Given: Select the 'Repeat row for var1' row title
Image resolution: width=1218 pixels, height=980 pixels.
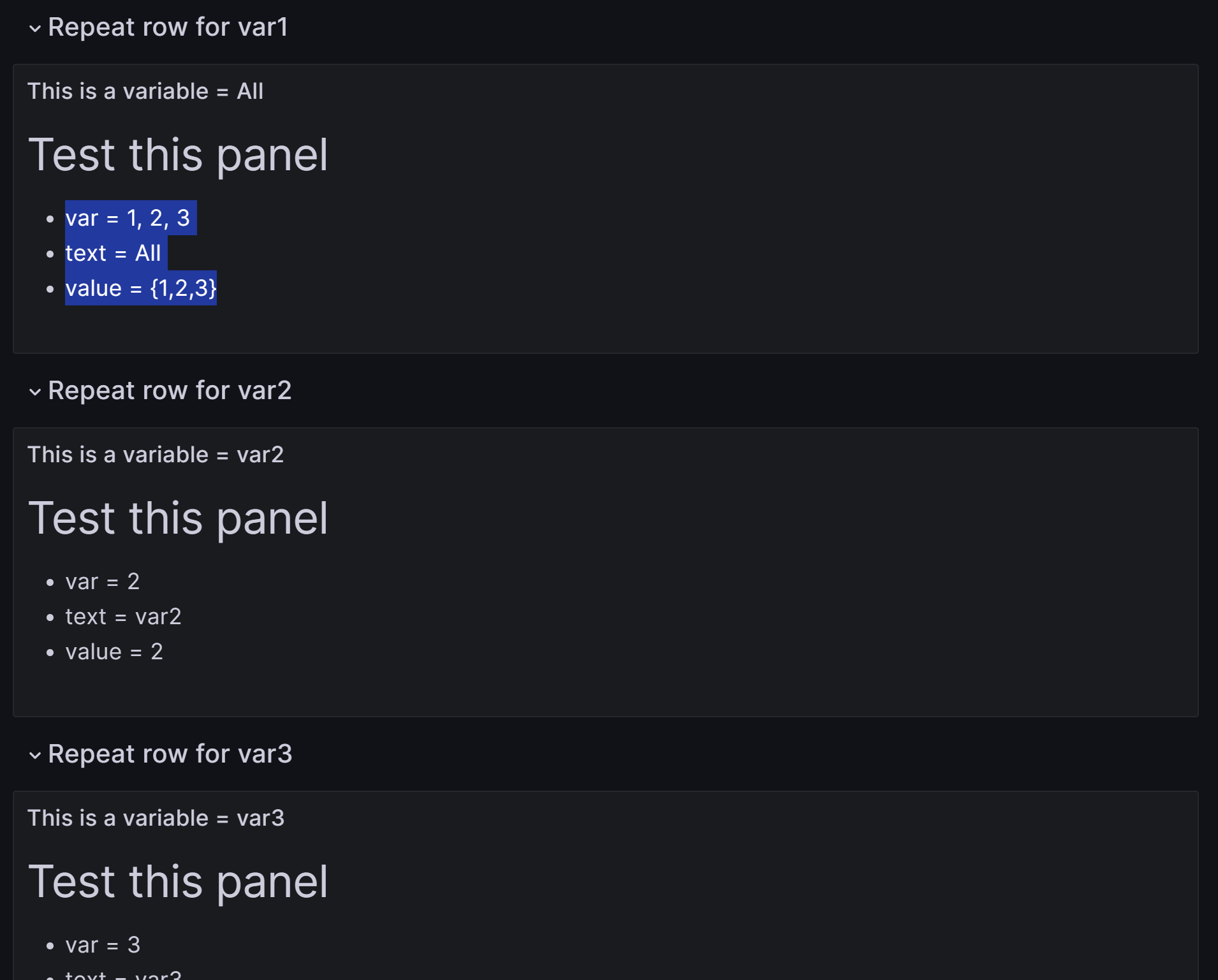Looking at the screenshot, I should click(168, 27).
